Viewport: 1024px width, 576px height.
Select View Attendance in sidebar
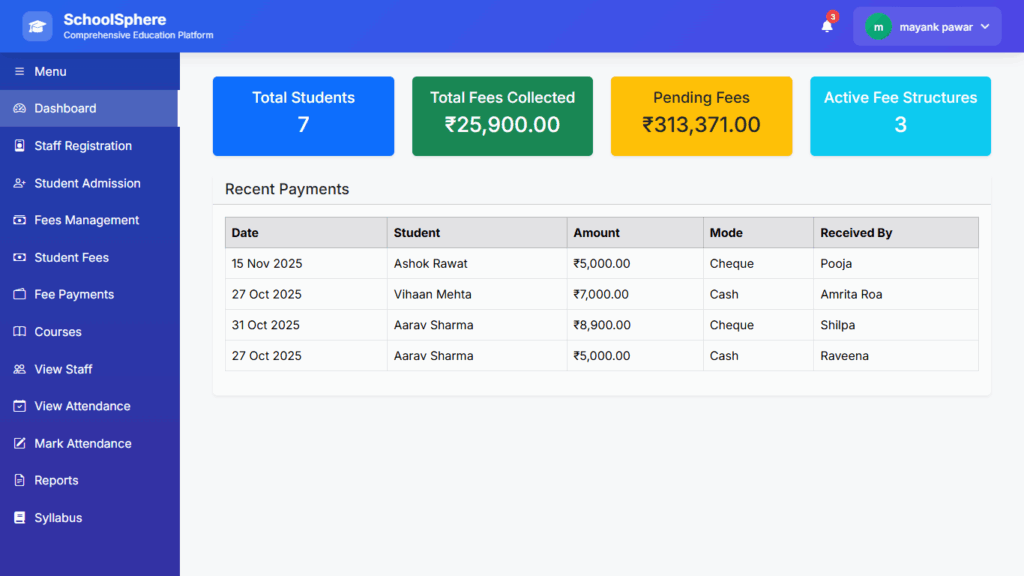click(82, 406)
